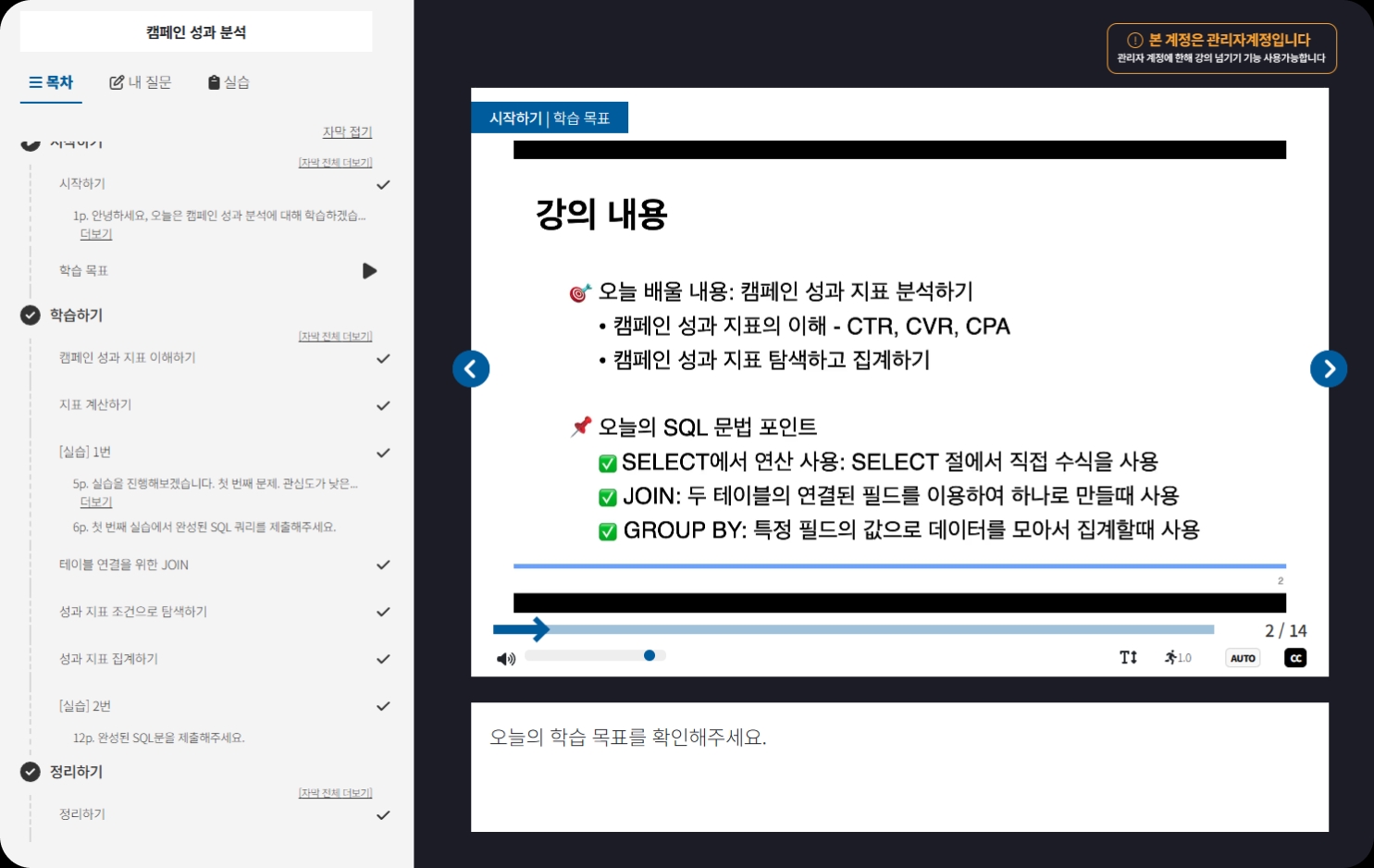Viewport: 1374px width, 868px height.
Task: Open 성과 지표 집계하기 lesson
Action: [108, 659]
